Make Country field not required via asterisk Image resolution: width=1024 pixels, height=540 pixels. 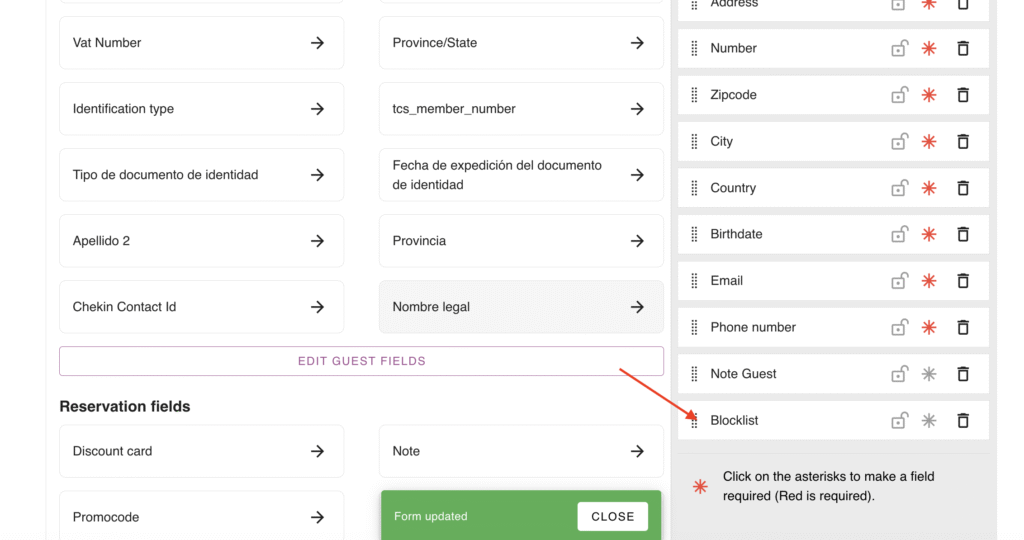tap(929, 188)
